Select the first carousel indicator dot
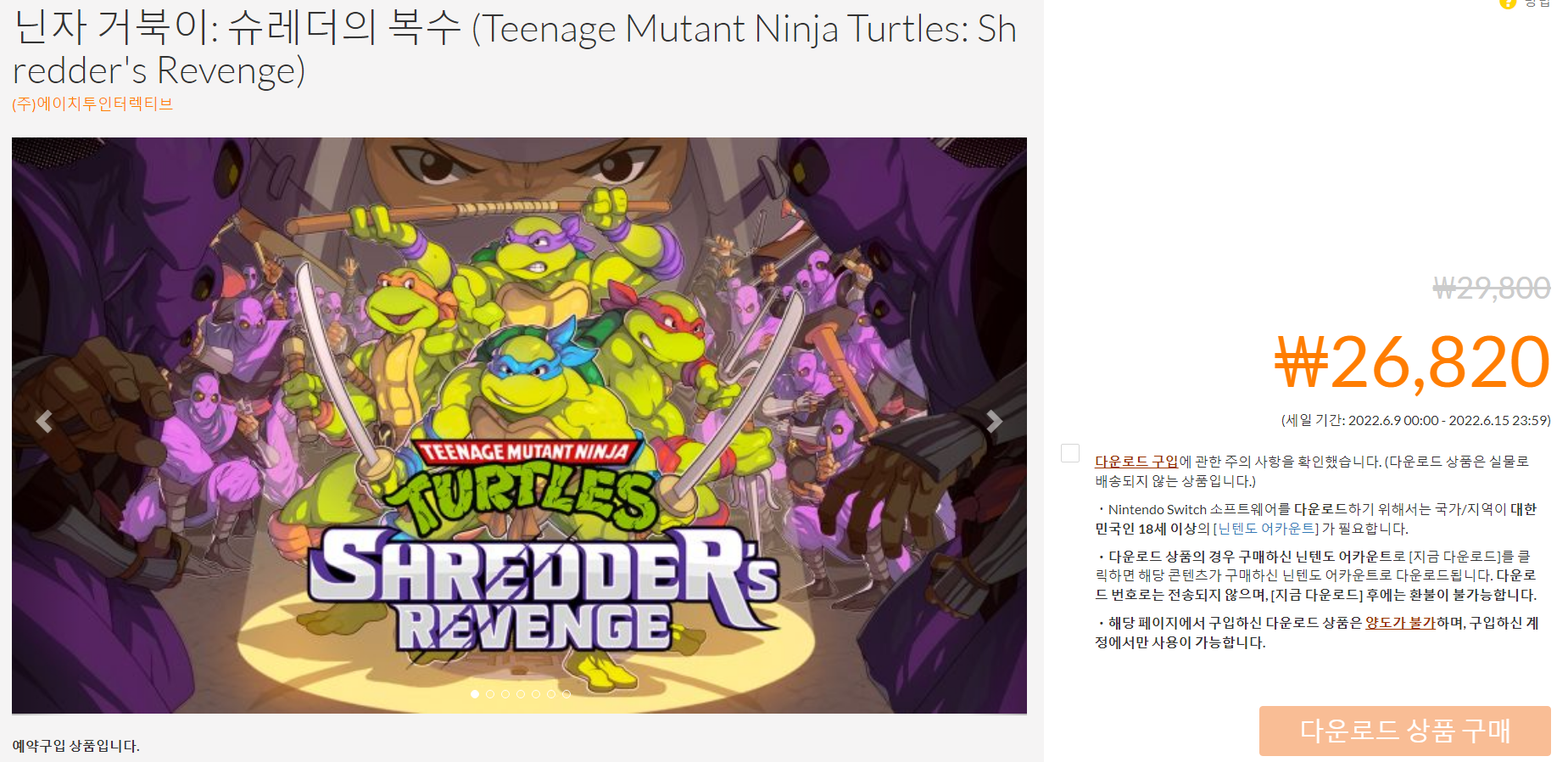Screen dimensions: 1568x762 click(x=475, y=694)
